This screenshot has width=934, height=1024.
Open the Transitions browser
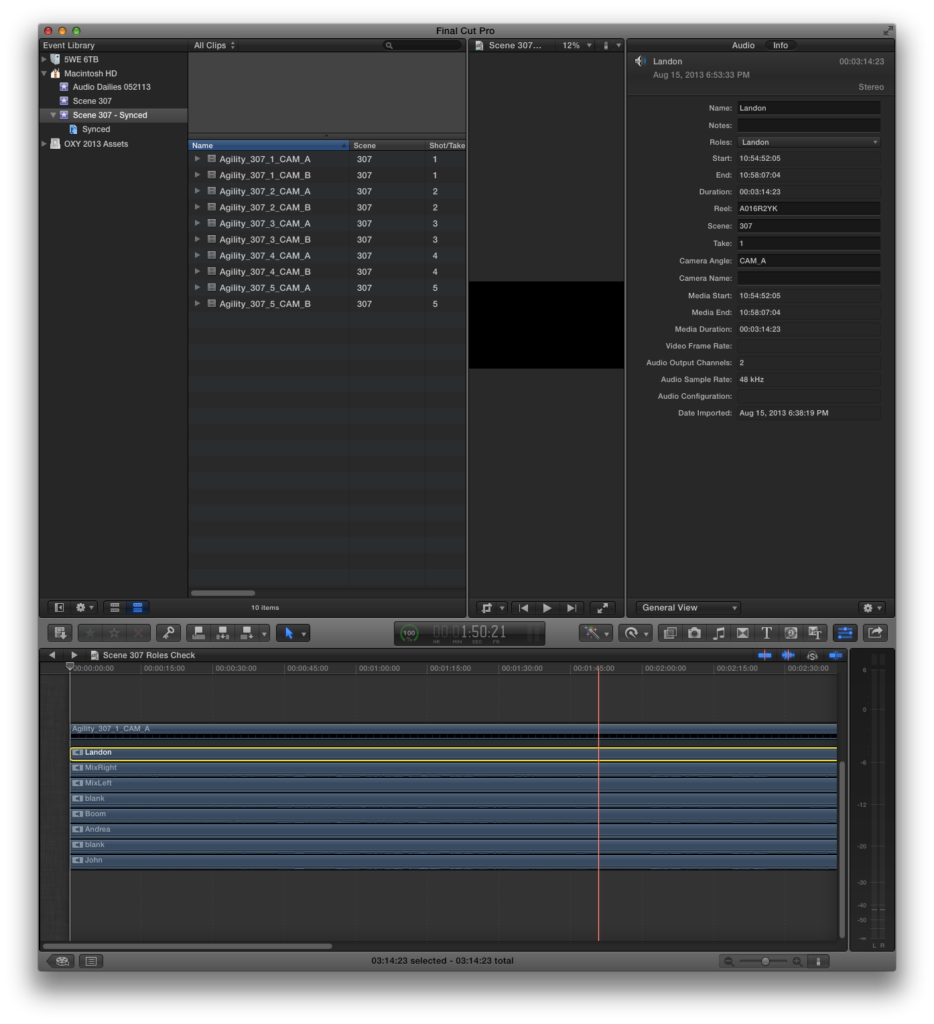pyautogui.click(x=743, y=633)
